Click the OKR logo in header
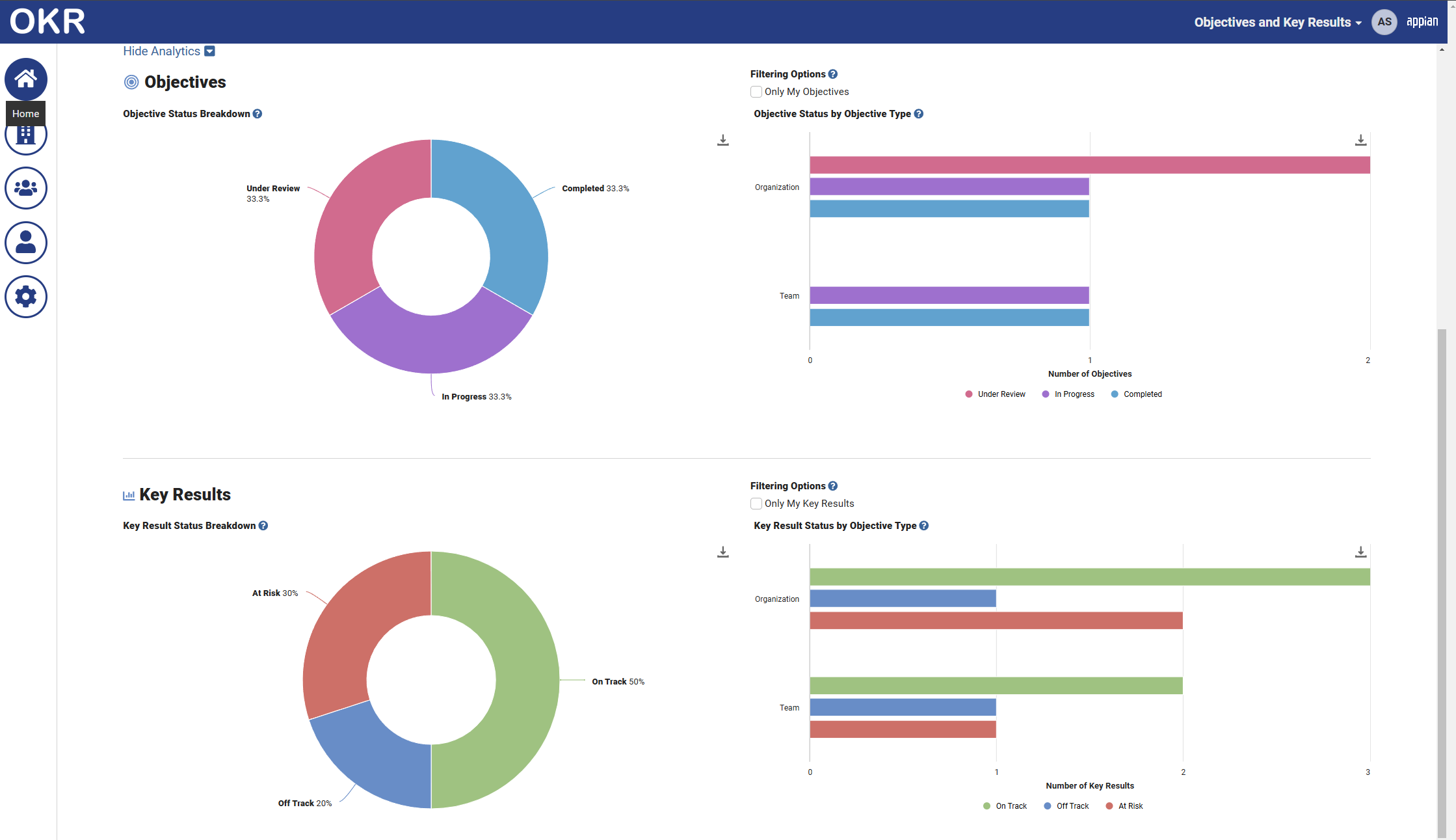Viewport: 1456px width, 840px height. pyautogui.click(x=47, y=21)
